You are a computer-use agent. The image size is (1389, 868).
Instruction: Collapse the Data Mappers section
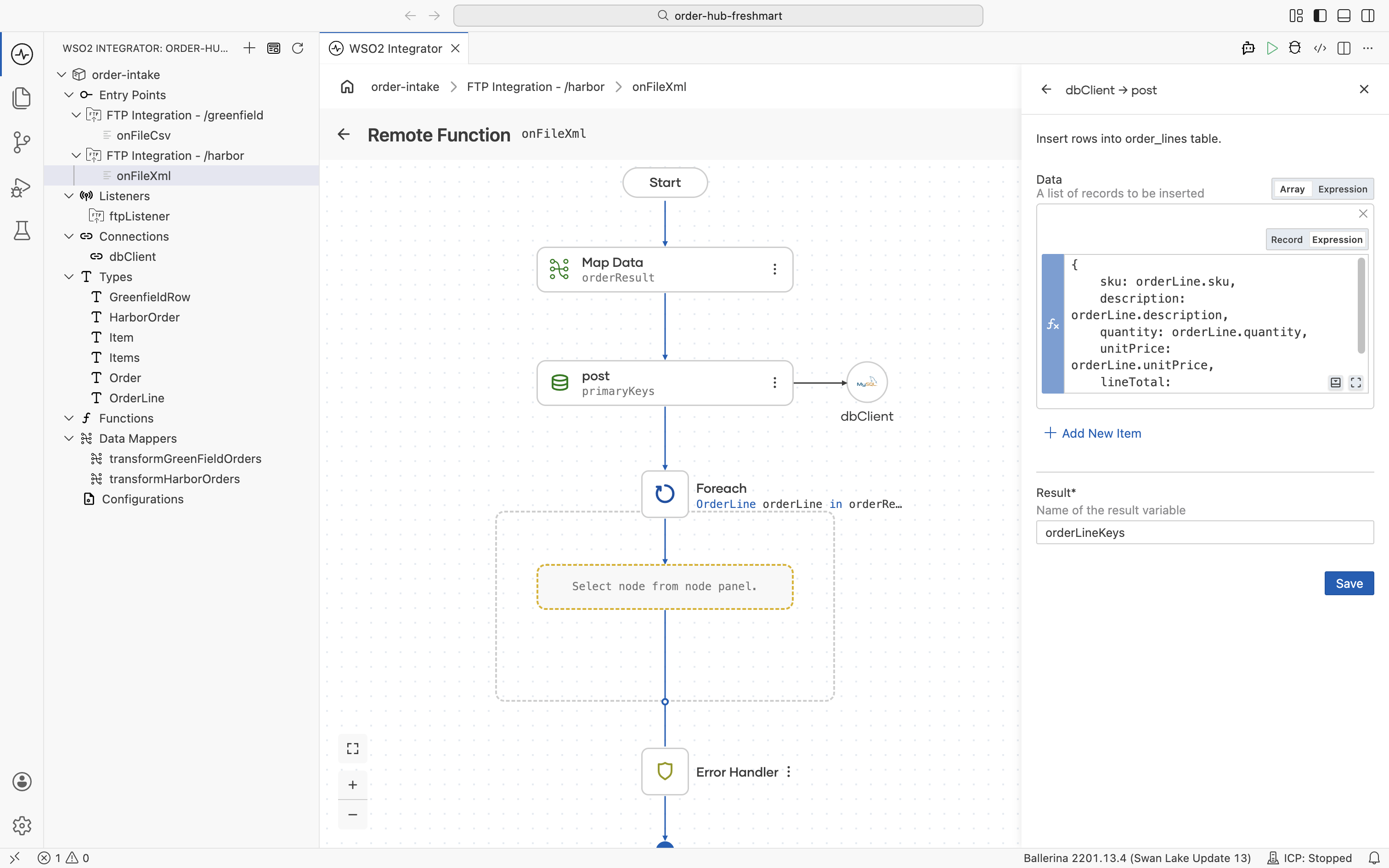[69, 439]
